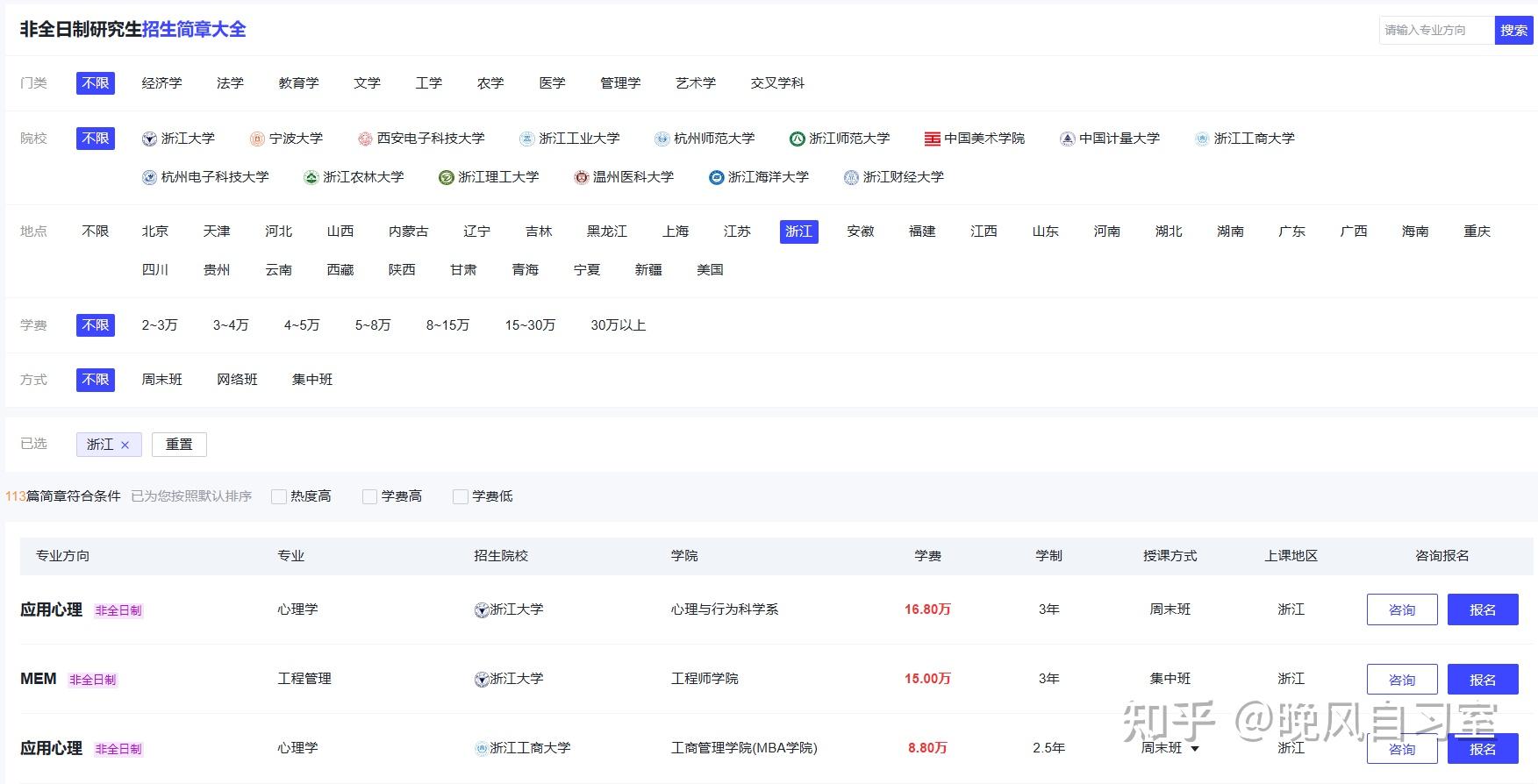Click 报名 for 应用心理 16.80万 row

point(1483,609)
